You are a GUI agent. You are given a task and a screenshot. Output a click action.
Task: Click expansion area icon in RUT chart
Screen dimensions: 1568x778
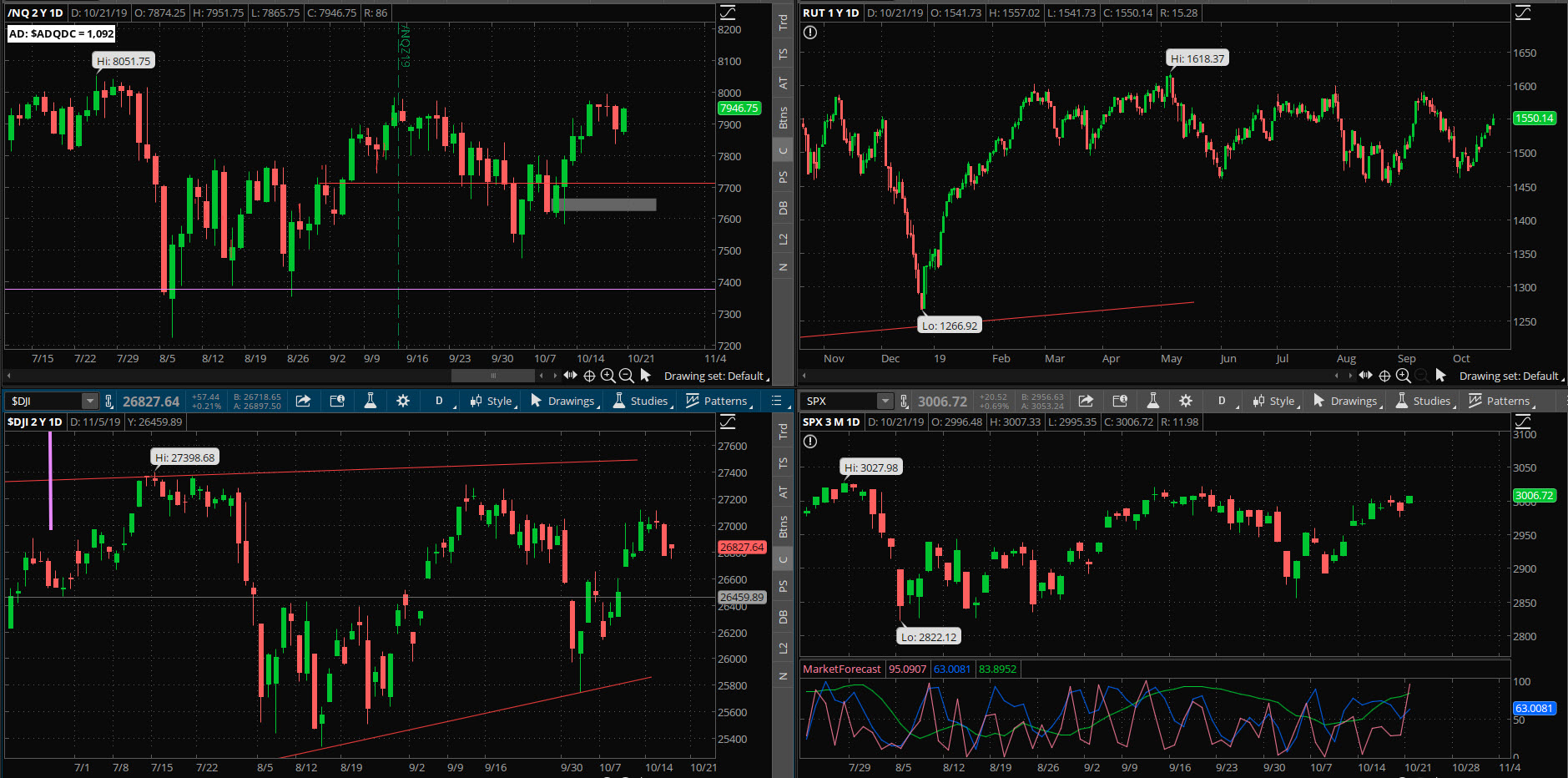(1366, 376)
